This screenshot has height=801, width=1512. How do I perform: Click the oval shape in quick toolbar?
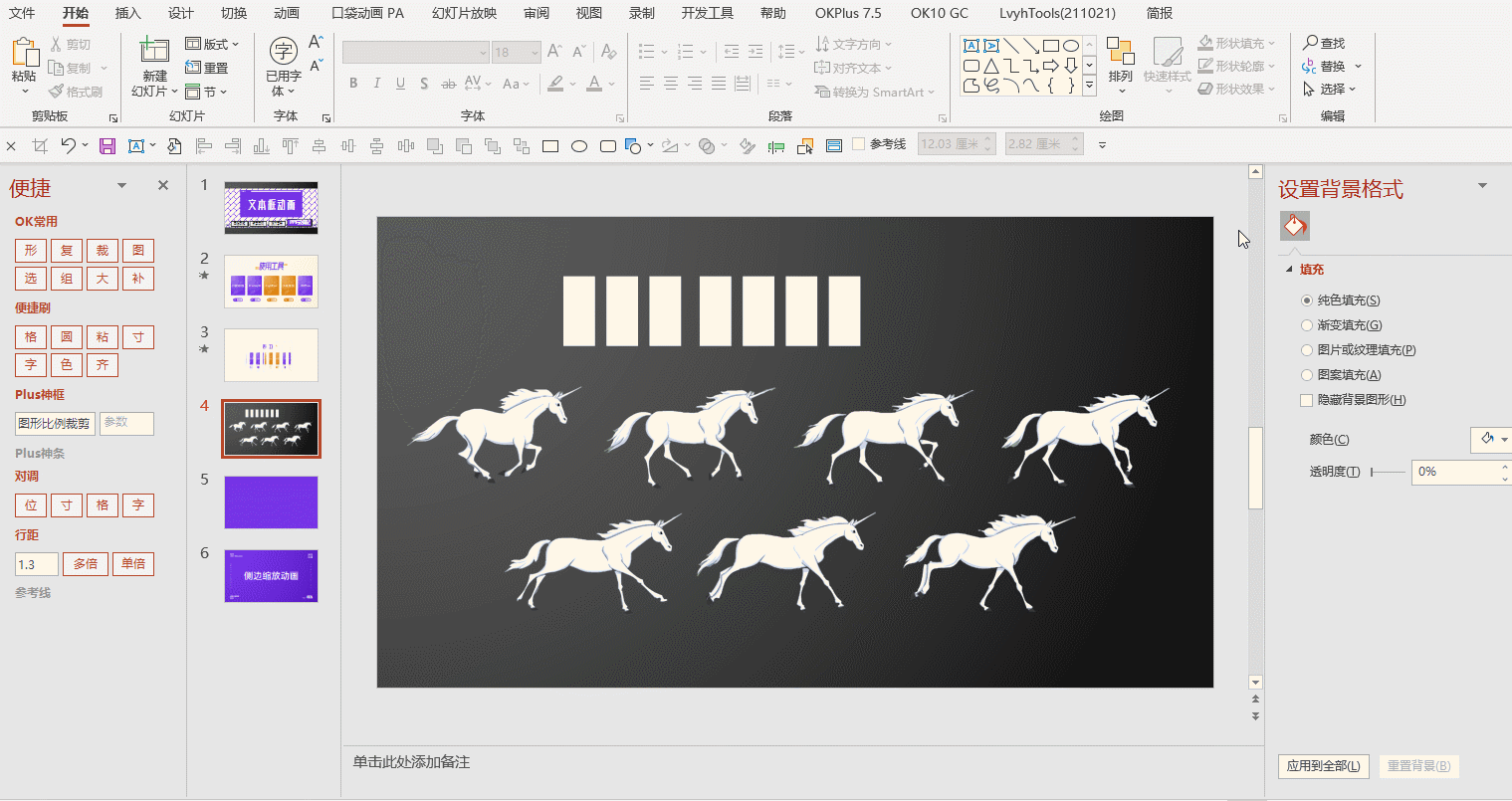point(579,146)
